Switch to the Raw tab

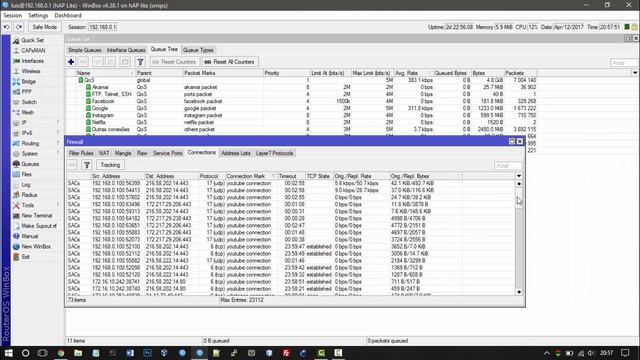pos(142,153)
